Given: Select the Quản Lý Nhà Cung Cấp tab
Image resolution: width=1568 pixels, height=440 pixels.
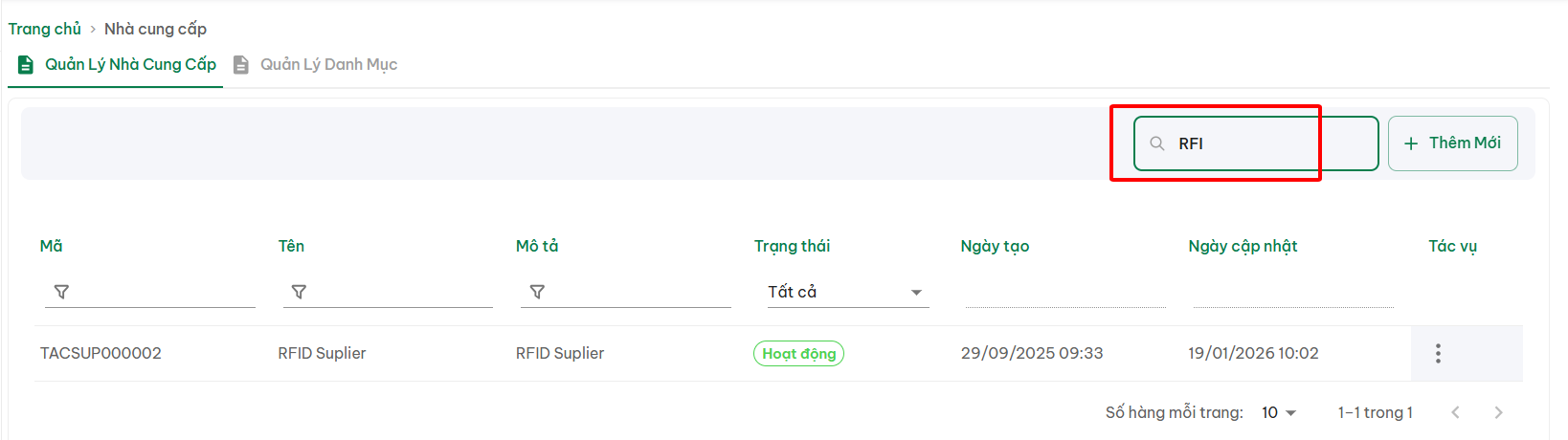Looking at the screenshot, I should [130, 65].
